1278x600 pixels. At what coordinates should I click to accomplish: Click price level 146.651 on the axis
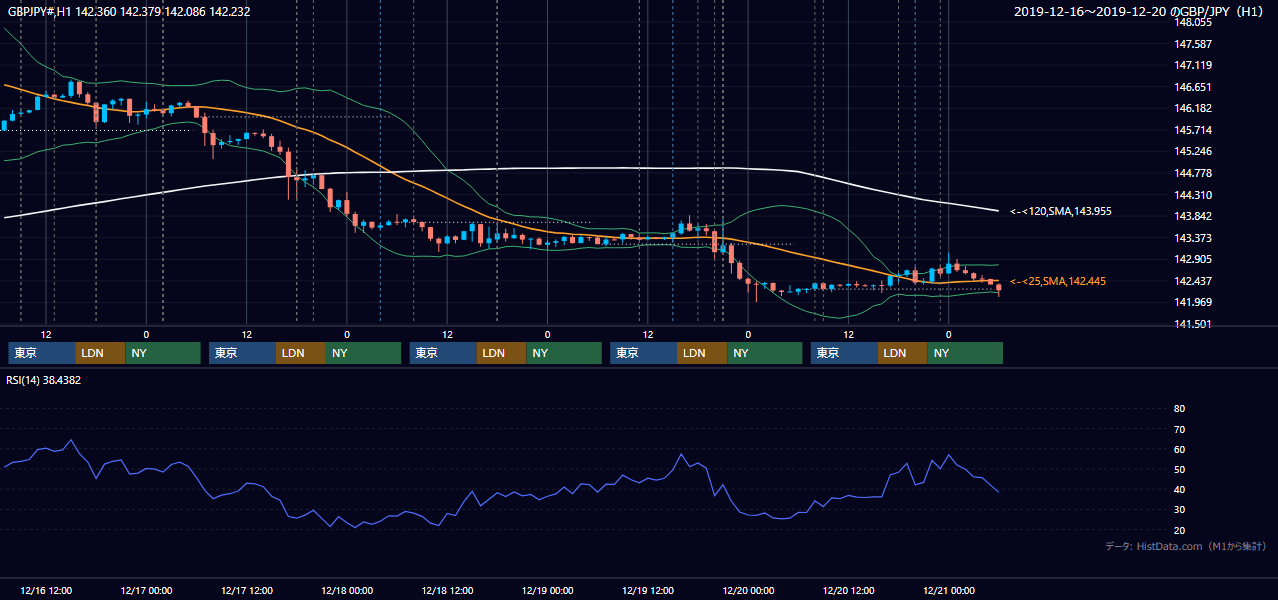point(1193,87)
